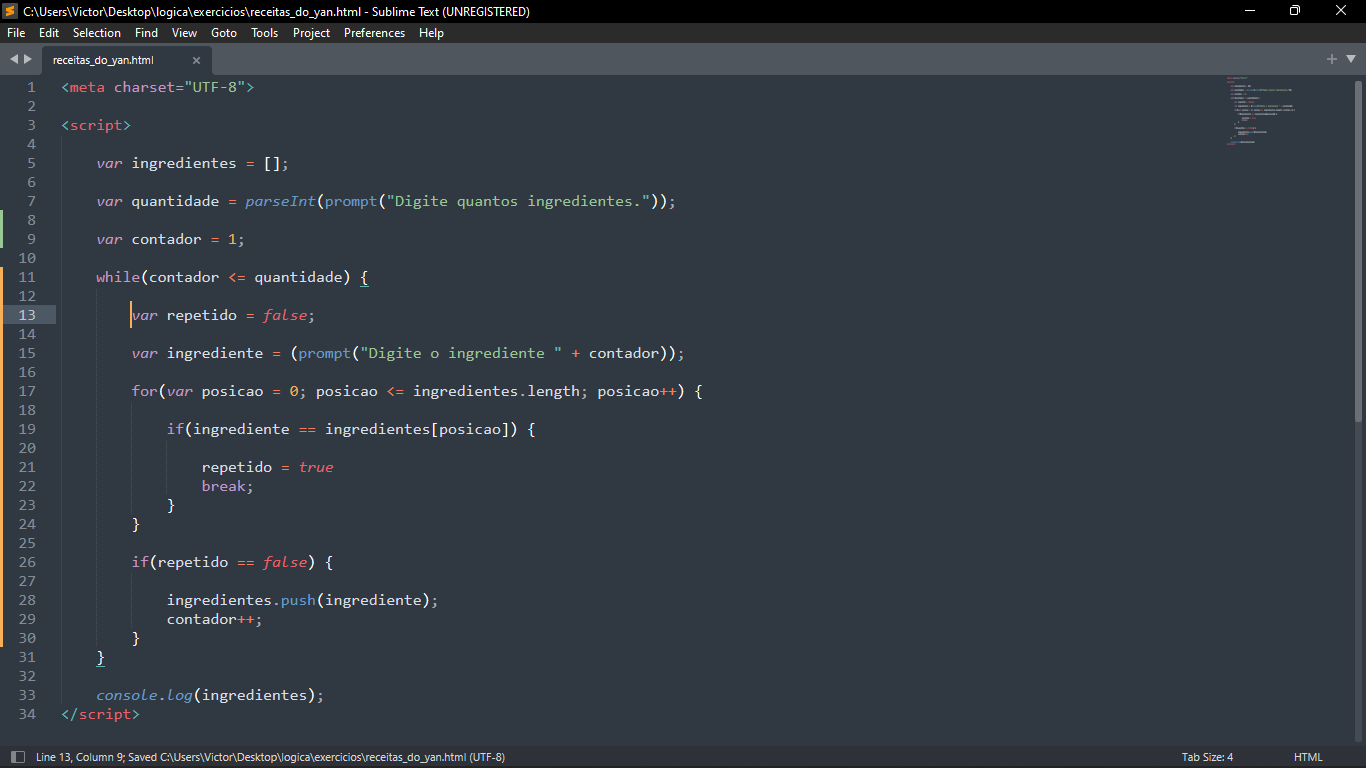Click the 'for' keyword on line 17
Viewport: 1366px width, 768px height.
point(144,391)
